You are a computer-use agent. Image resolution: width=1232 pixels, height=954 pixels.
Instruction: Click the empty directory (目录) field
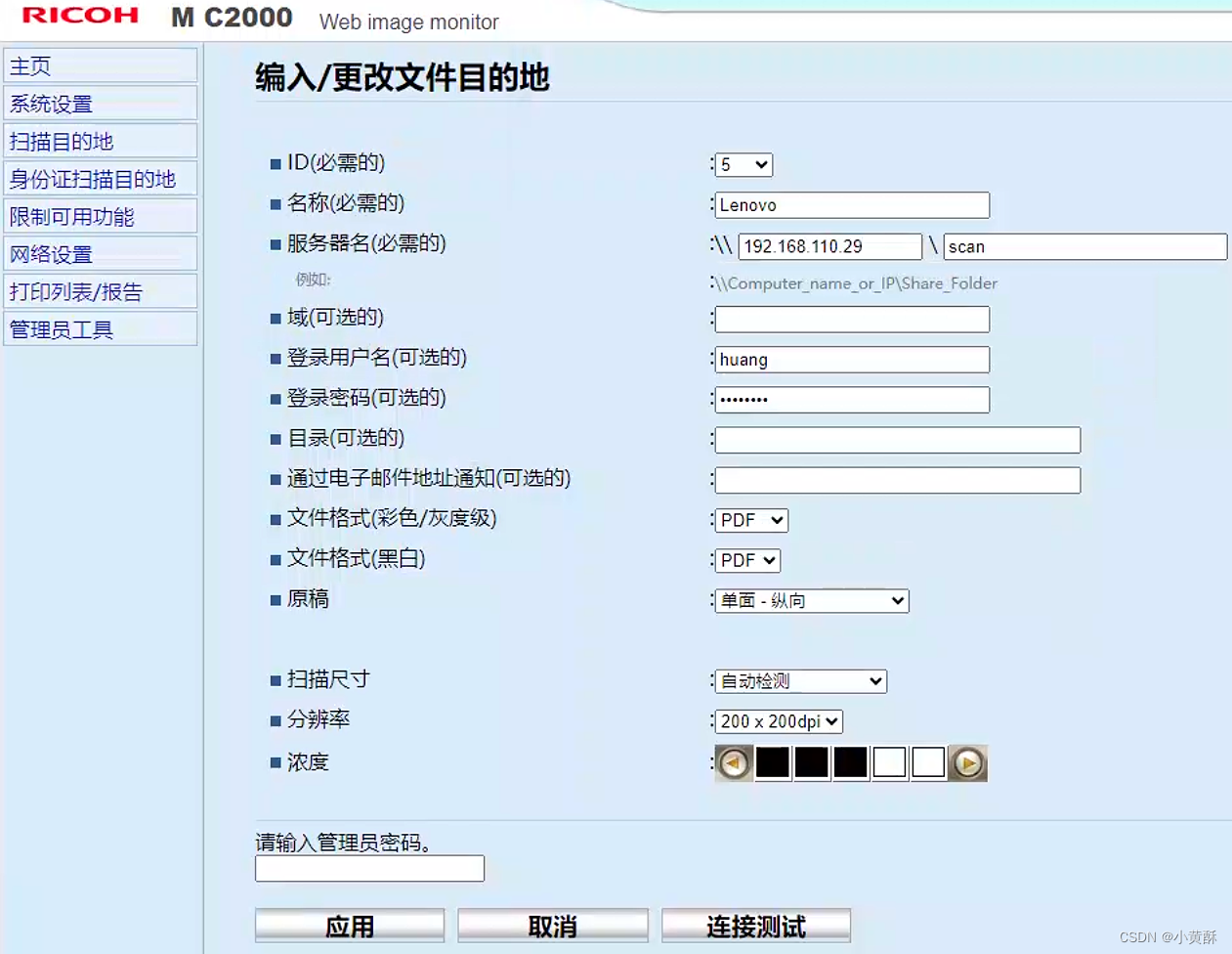pos(898,440)
